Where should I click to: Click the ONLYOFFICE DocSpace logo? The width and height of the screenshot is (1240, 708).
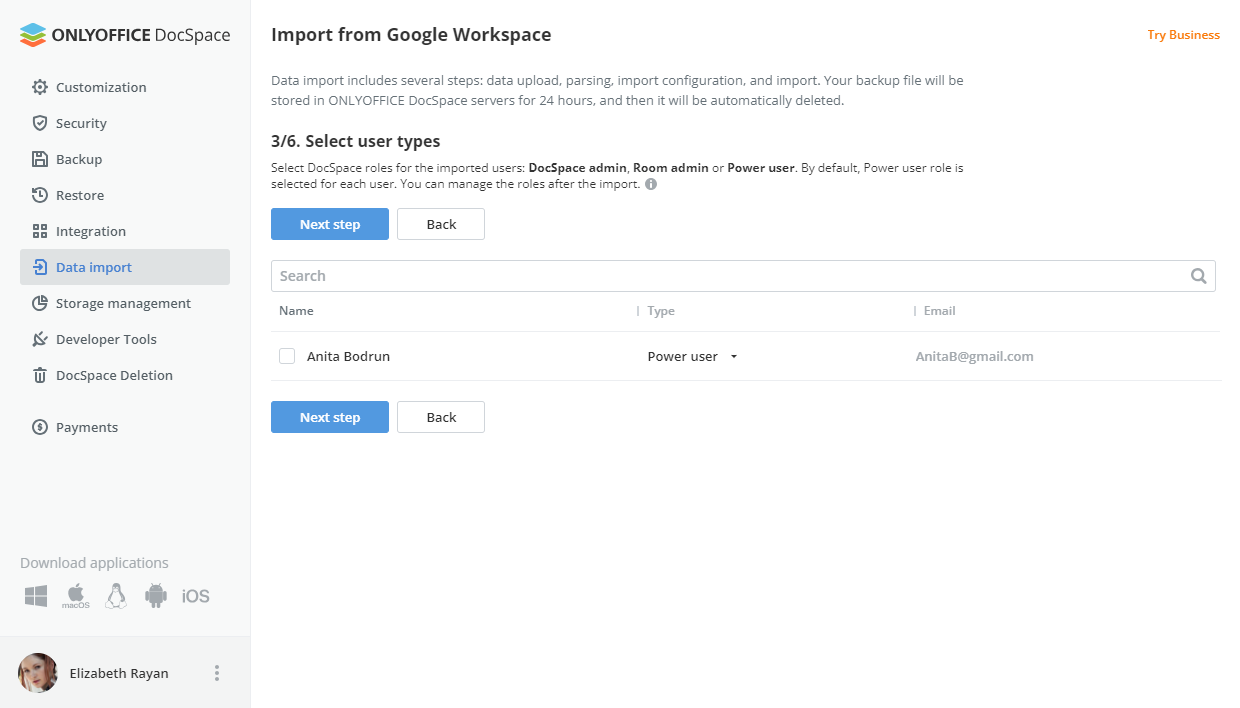[x=125, y=35]
